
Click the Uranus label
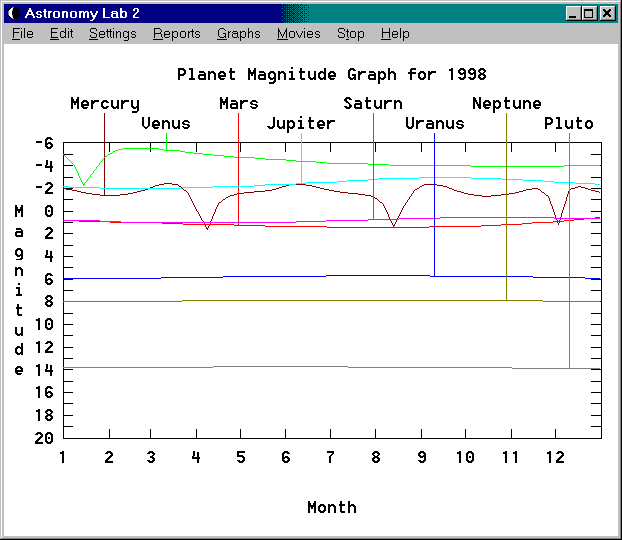(x=435, y=123)
